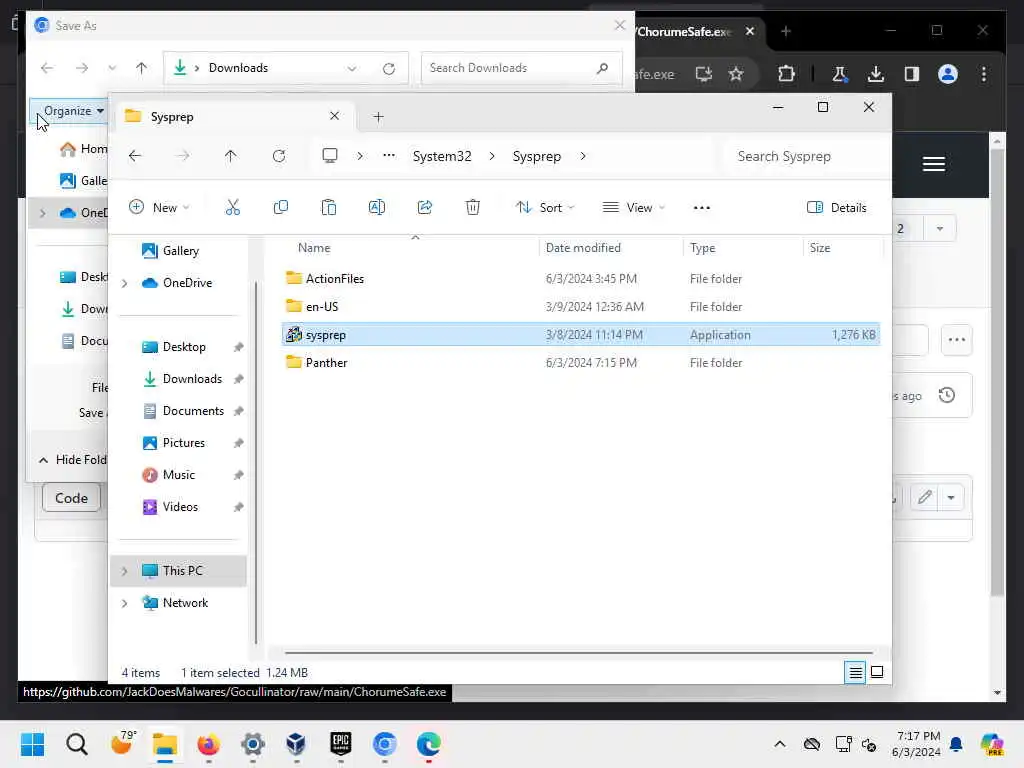Open the Sort dropdown menu
The height and width of the screenshot is (768, 1024).
point(545,208)
